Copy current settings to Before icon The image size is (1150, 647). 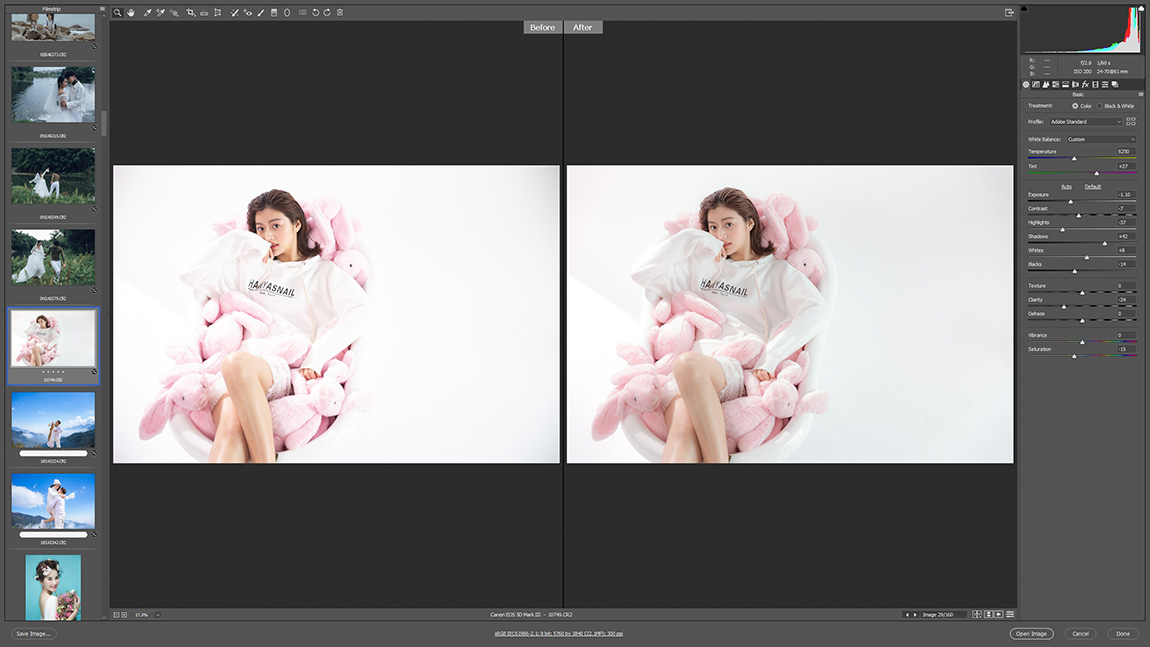click(998, 615)
